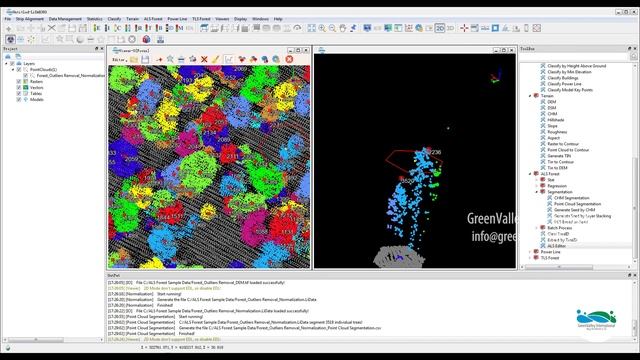The image size is (640, 360).
Task: Expand the Stat group under ALS Forest
Action: (x=537, y=180)
